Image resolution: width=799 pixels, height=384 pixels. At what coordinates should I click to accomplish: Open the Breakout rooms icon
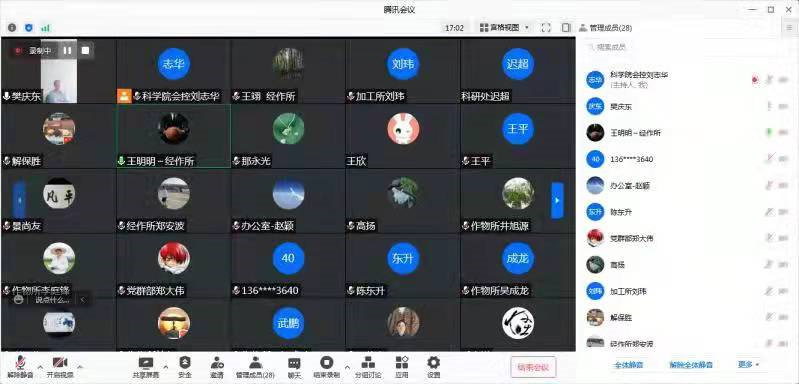pyautogui.click(x=368, y=363)
